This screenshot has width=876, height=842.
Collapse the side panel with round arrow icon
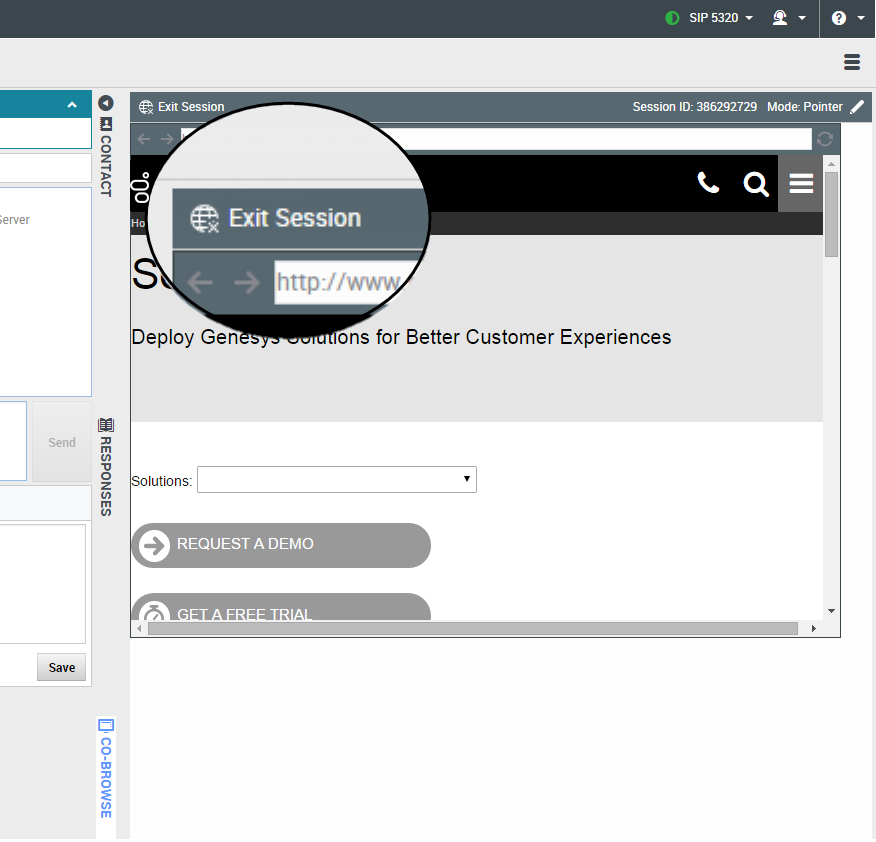[x=106, y=103]
